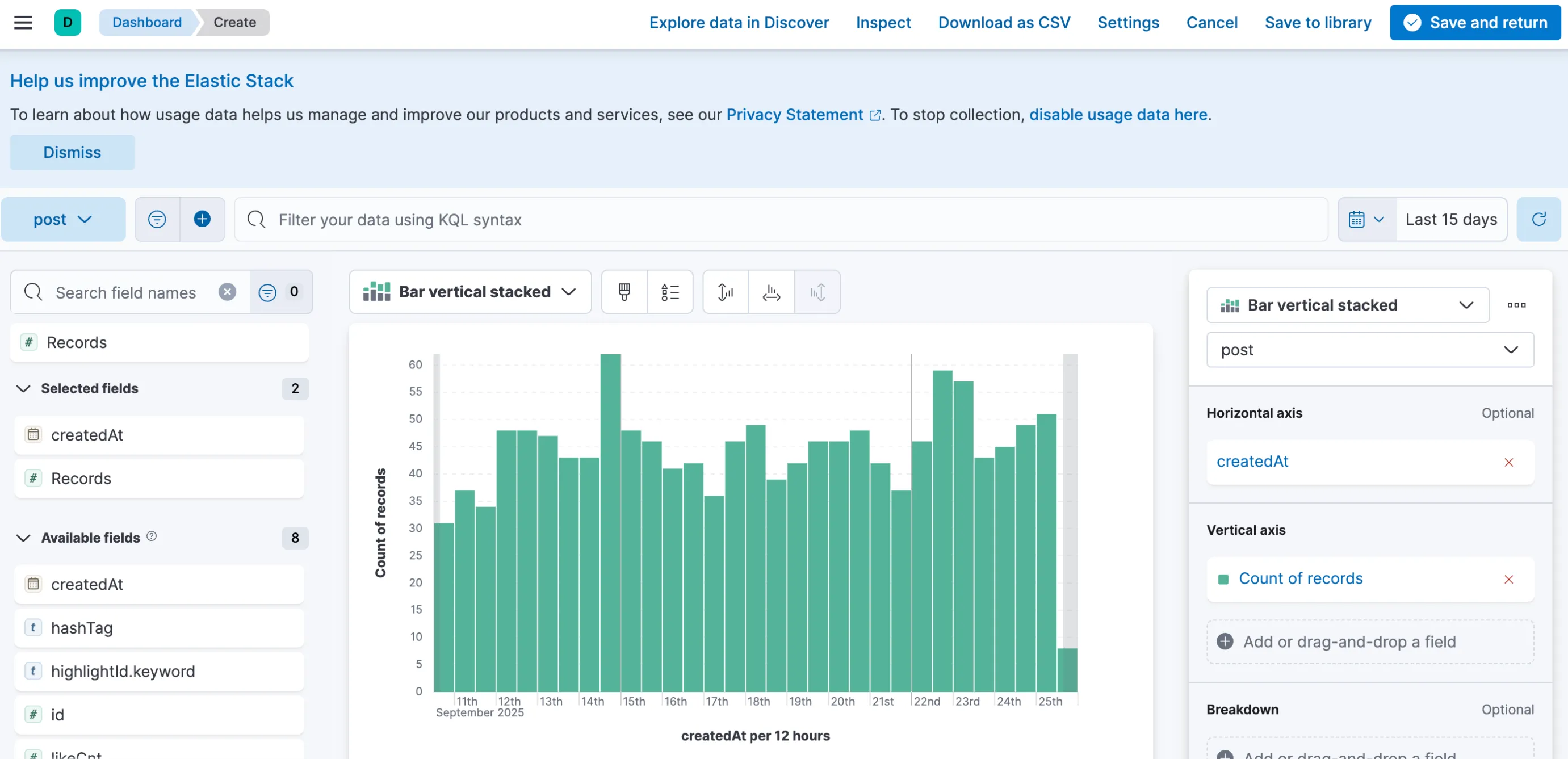Open left axis settings icon
This screenshot has height=759, width=1568.
pos(726,292)
